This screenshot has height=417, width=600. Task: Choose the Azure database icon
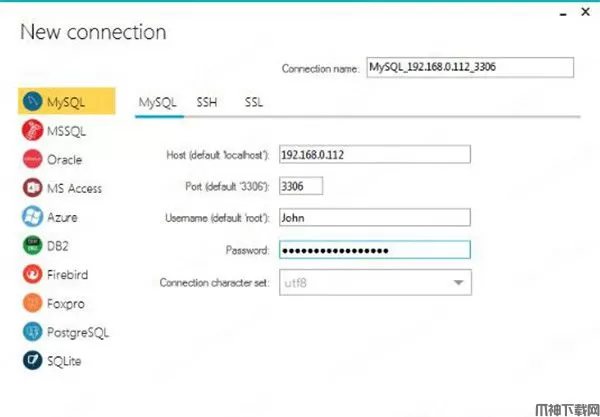32,217
